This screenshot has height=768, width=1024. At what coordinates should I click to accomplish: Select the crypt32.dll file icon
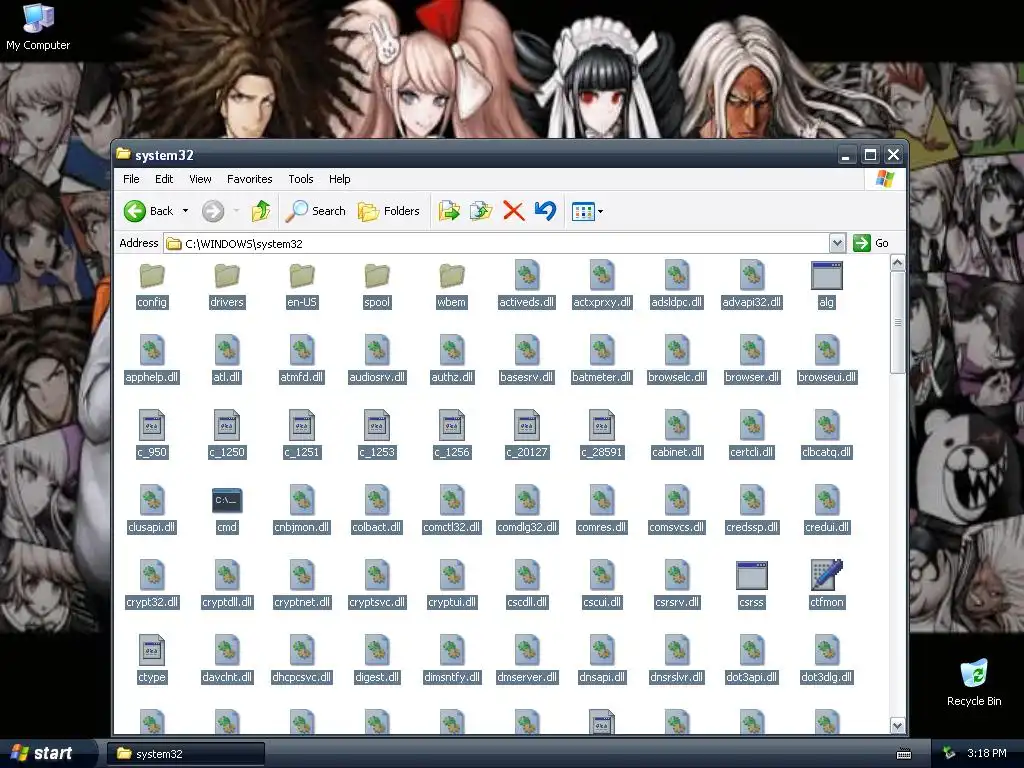tap(152, 575)
